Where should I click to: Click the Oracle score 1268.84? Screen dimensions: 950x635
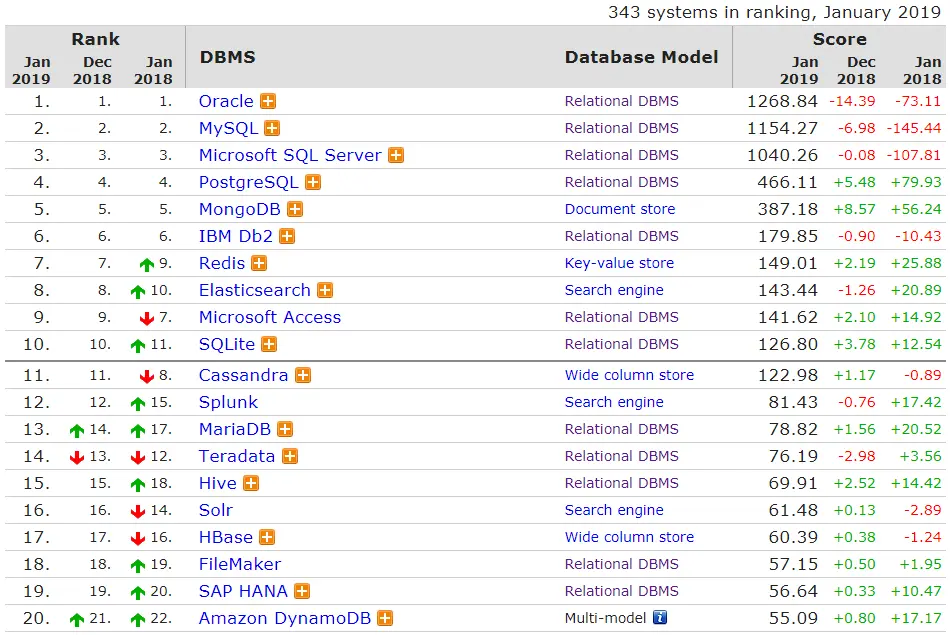(x=782, y=101)
